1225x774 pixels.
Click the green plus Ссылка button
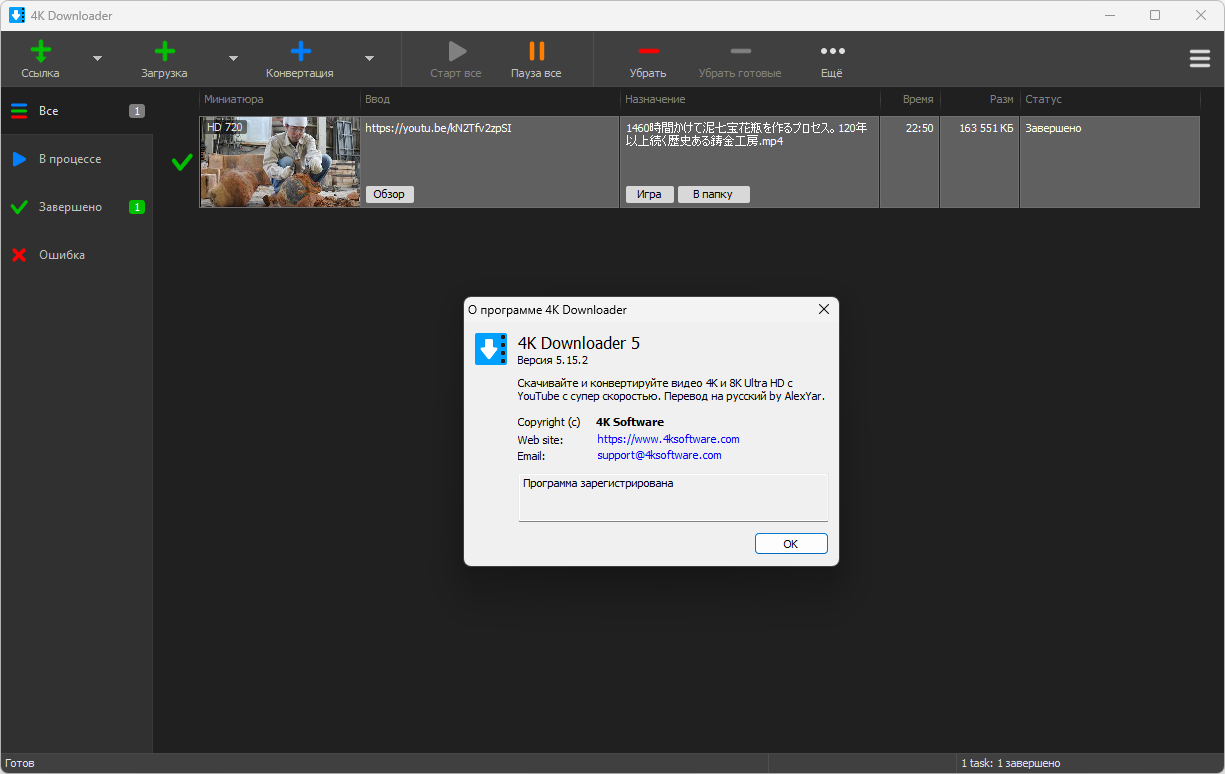[41, 59]
